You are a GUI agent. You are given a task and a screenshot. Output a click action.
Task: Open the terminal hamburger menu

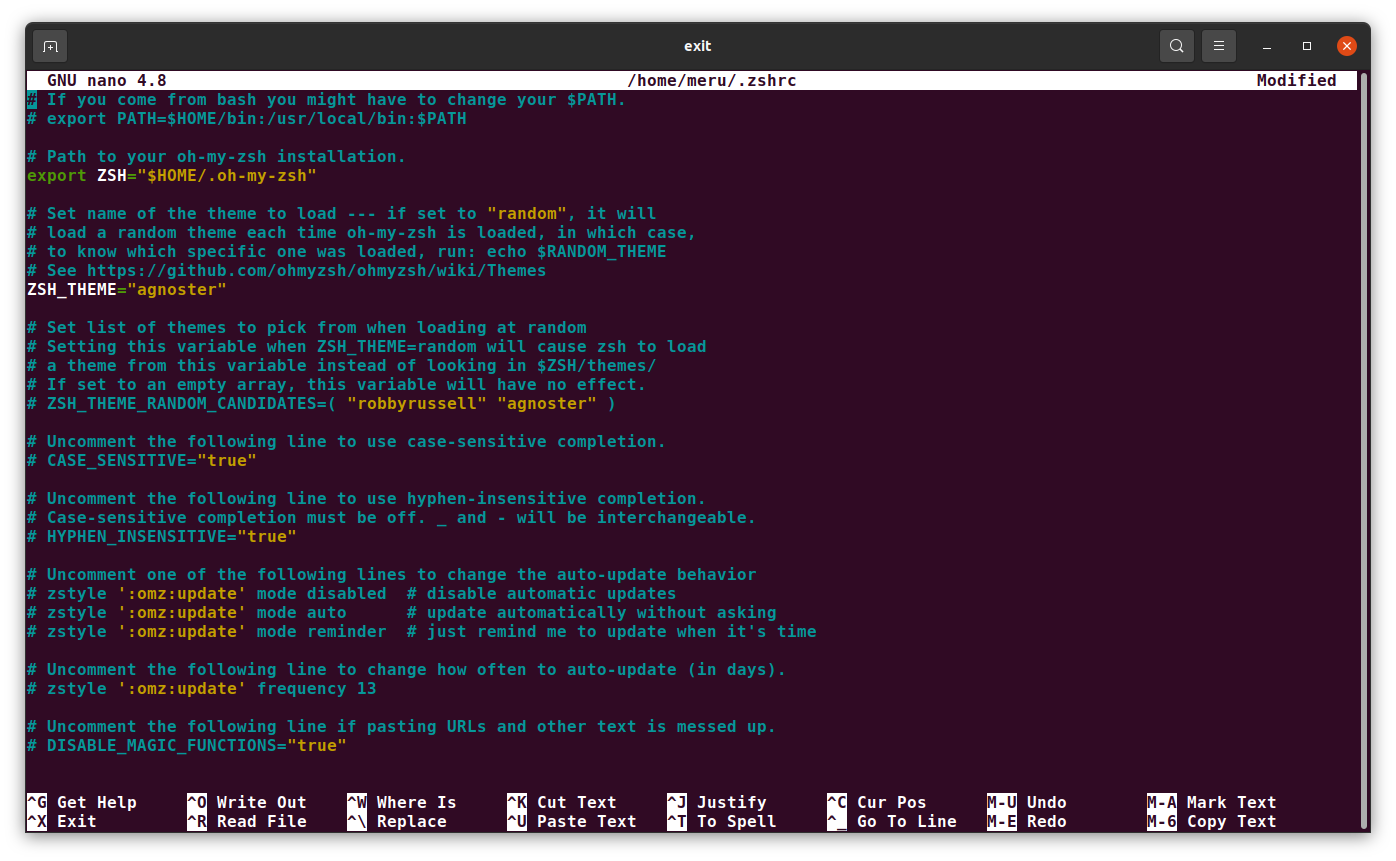point(1219,46)
